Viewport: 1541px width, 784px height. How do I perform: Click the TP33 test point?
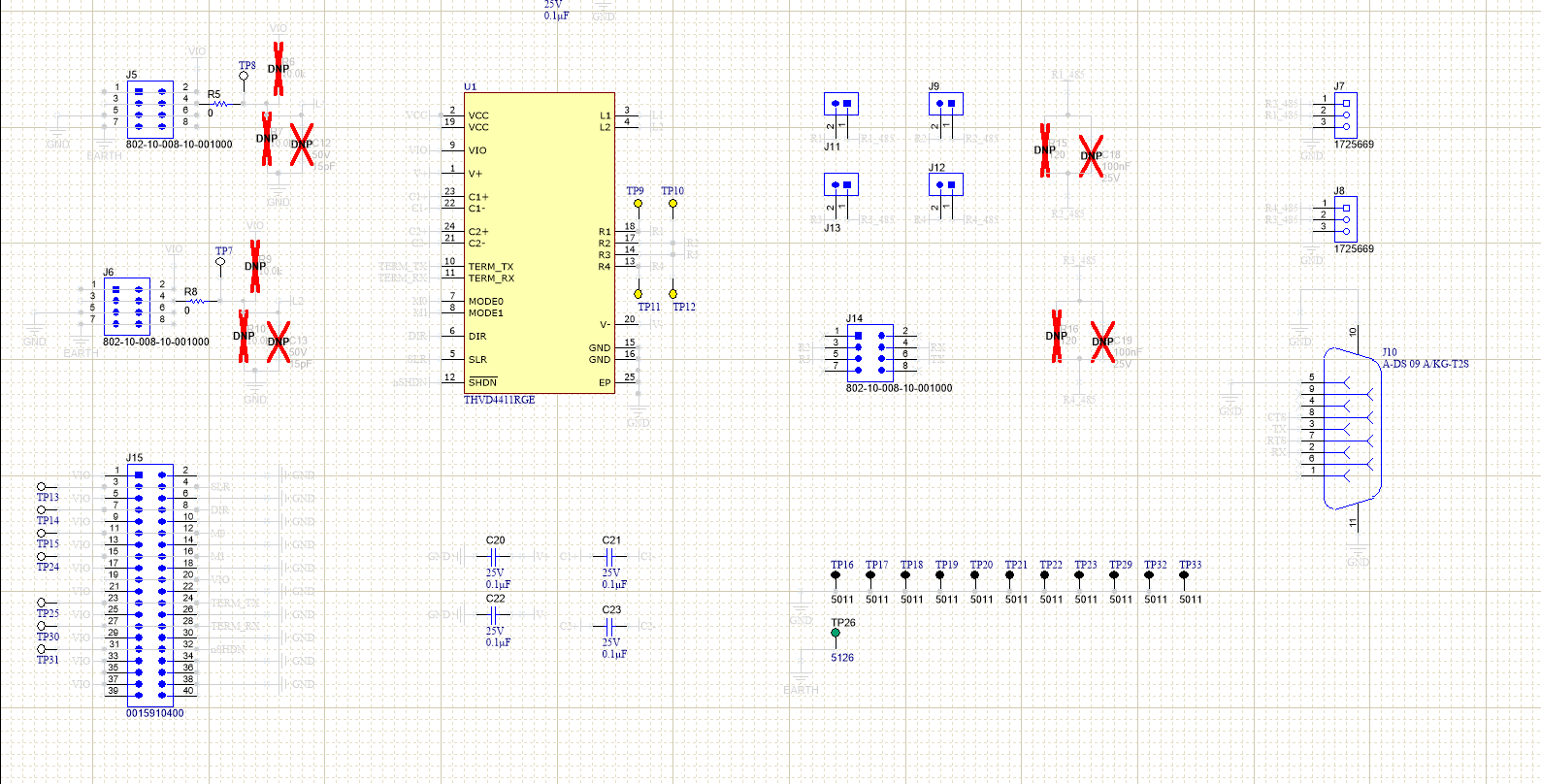(1184, 576)
